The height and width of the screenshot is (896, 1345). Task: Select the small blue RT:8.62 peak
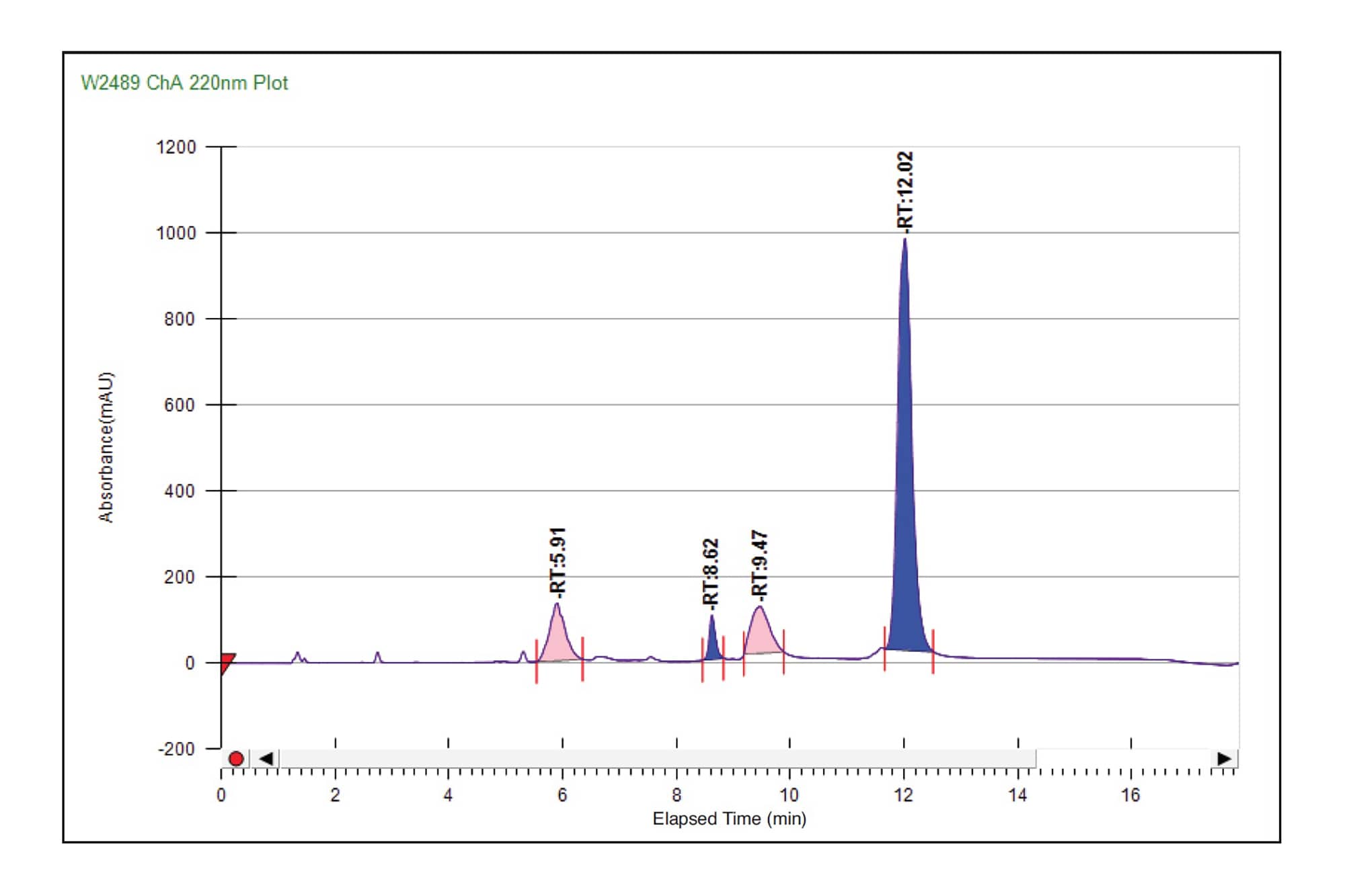coord(713,639)
